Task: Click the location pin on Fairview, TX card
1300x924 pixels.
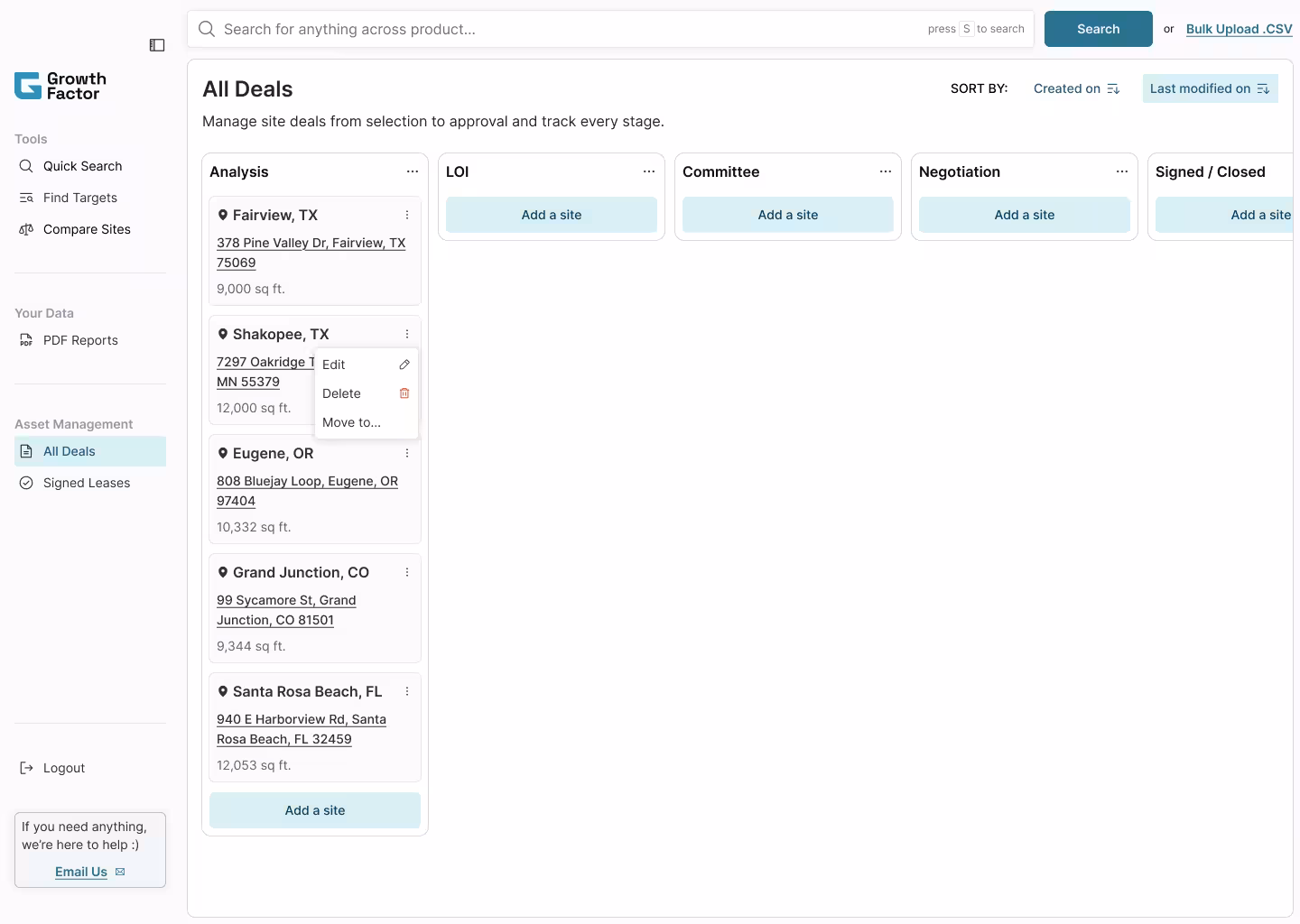Action: [224, 215]
